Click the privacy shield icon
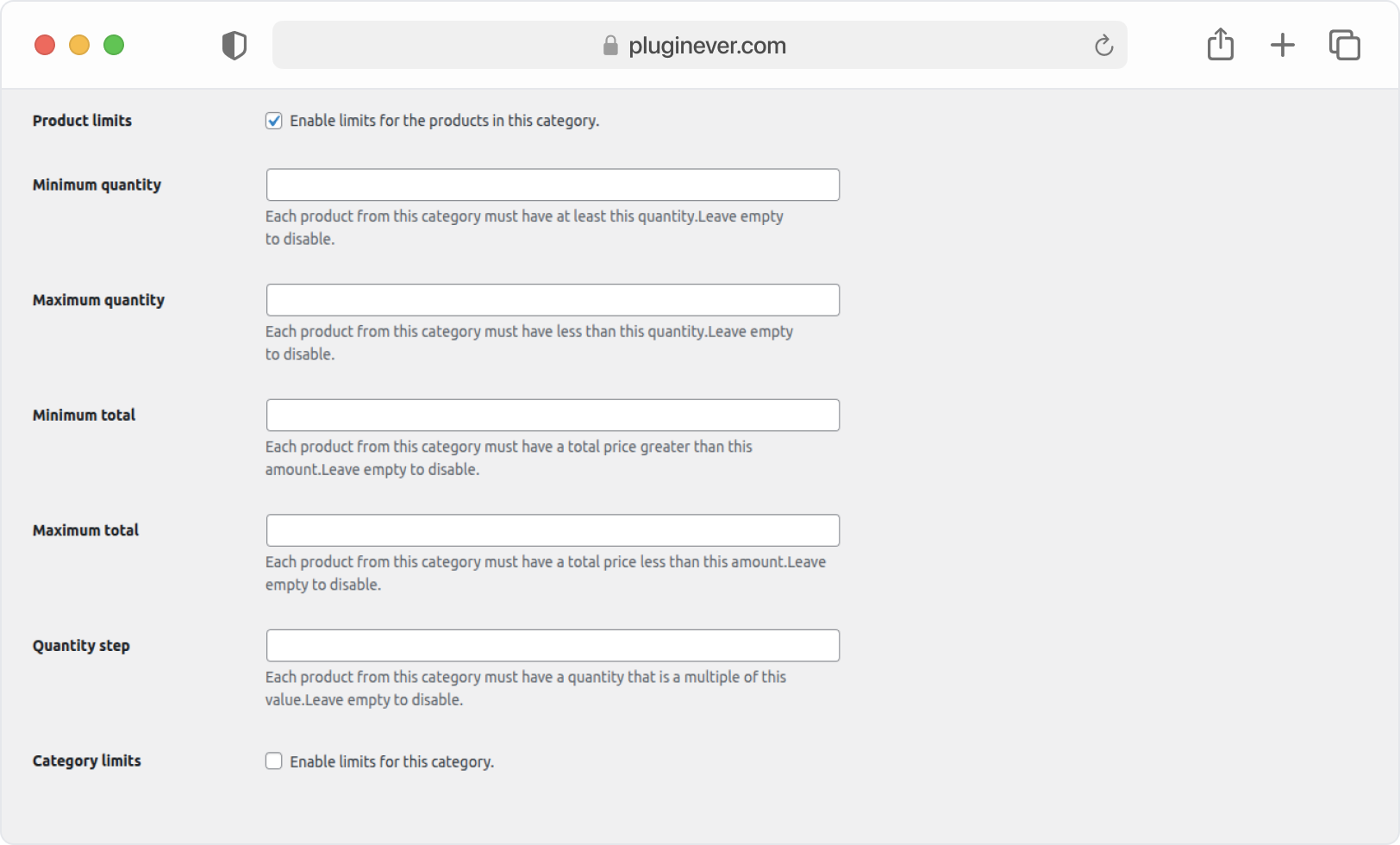Screen dimensions: 1400x845 point(234,45)
